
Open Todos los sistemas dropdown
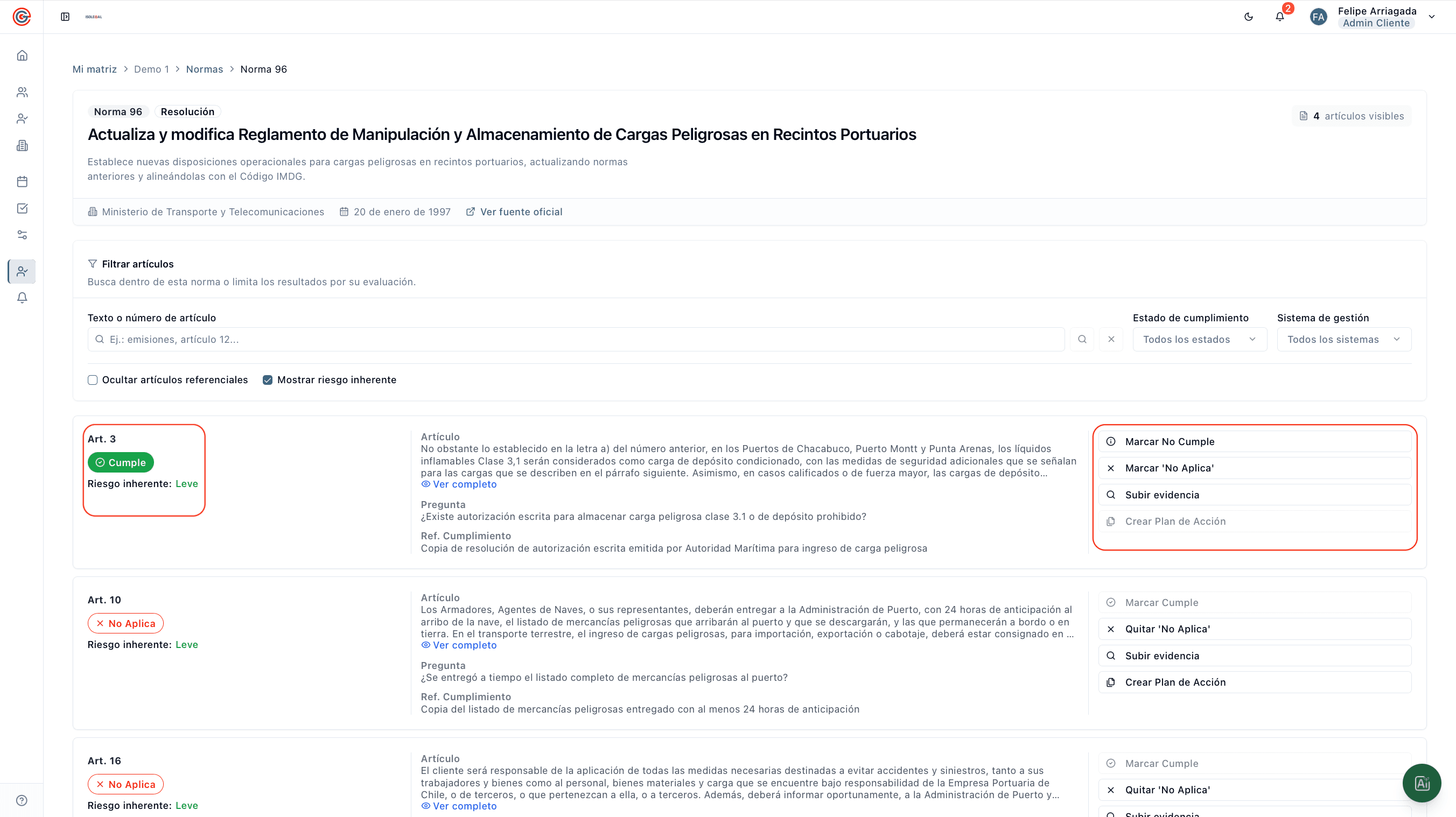coord(1344,339)
